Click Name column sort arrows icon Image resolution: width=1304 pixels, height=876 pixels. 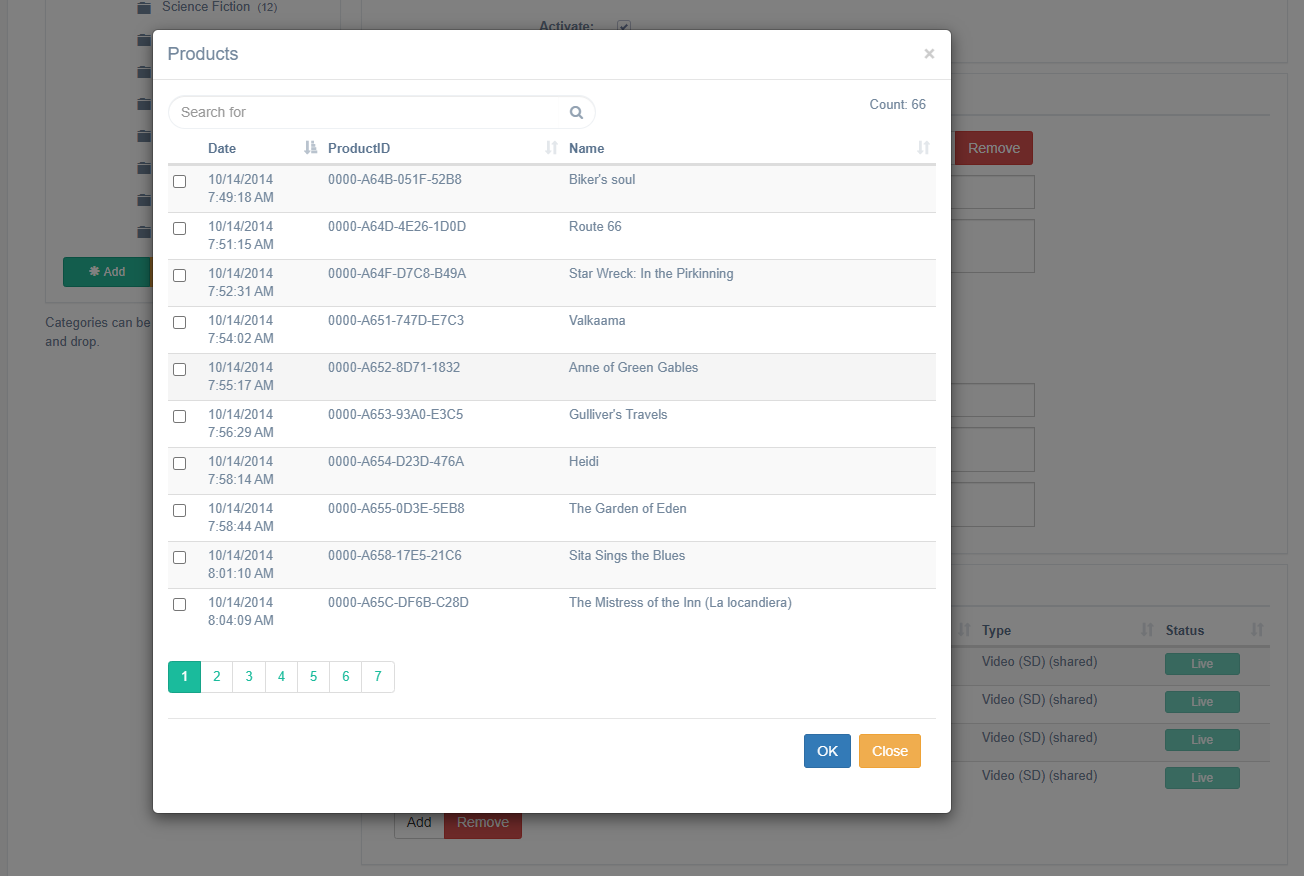[923, 148]
